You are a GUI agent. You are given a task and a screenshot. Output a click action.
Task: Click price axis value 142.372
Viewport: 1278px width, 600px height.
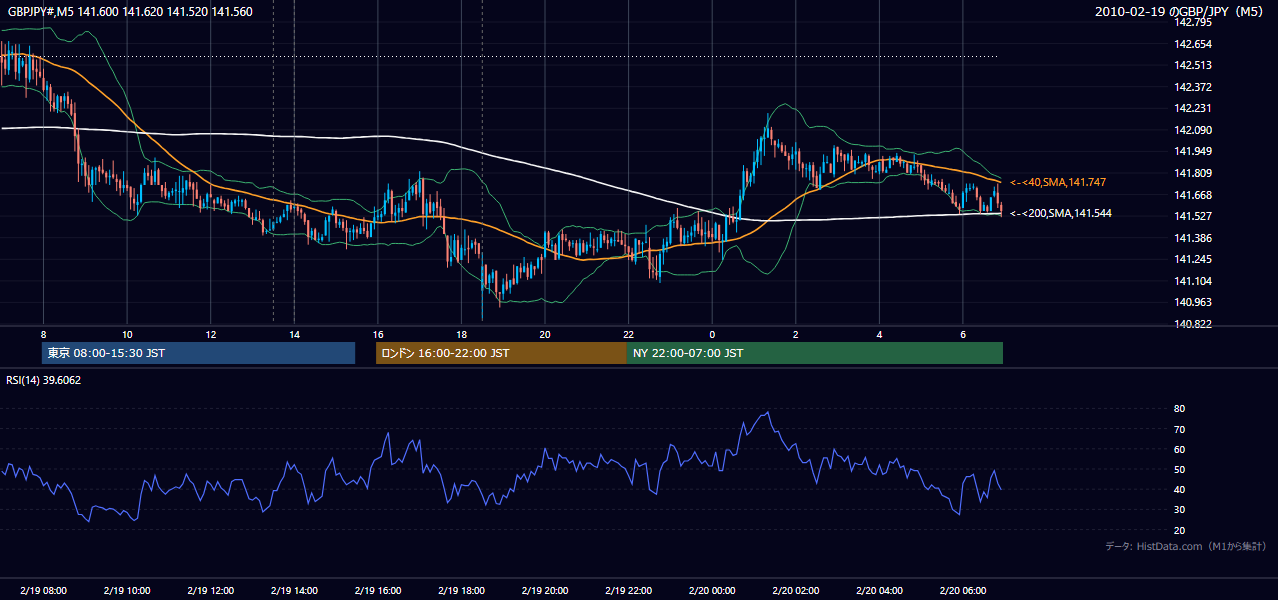1192,87
